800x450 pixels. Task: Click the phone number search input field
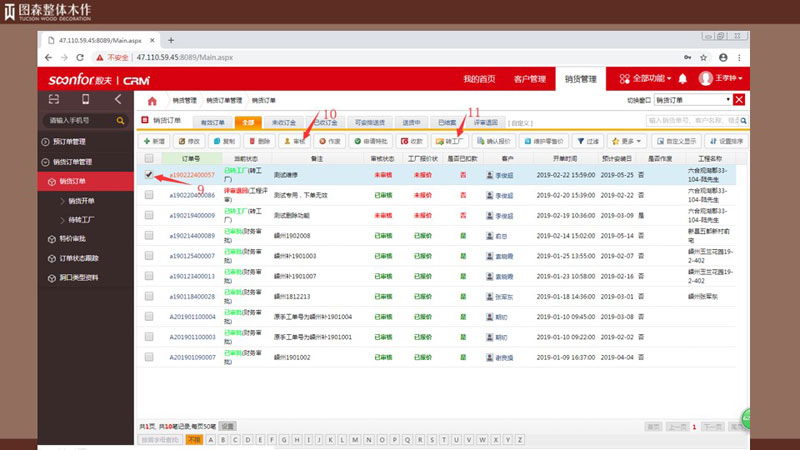click(x=78, y=120)
